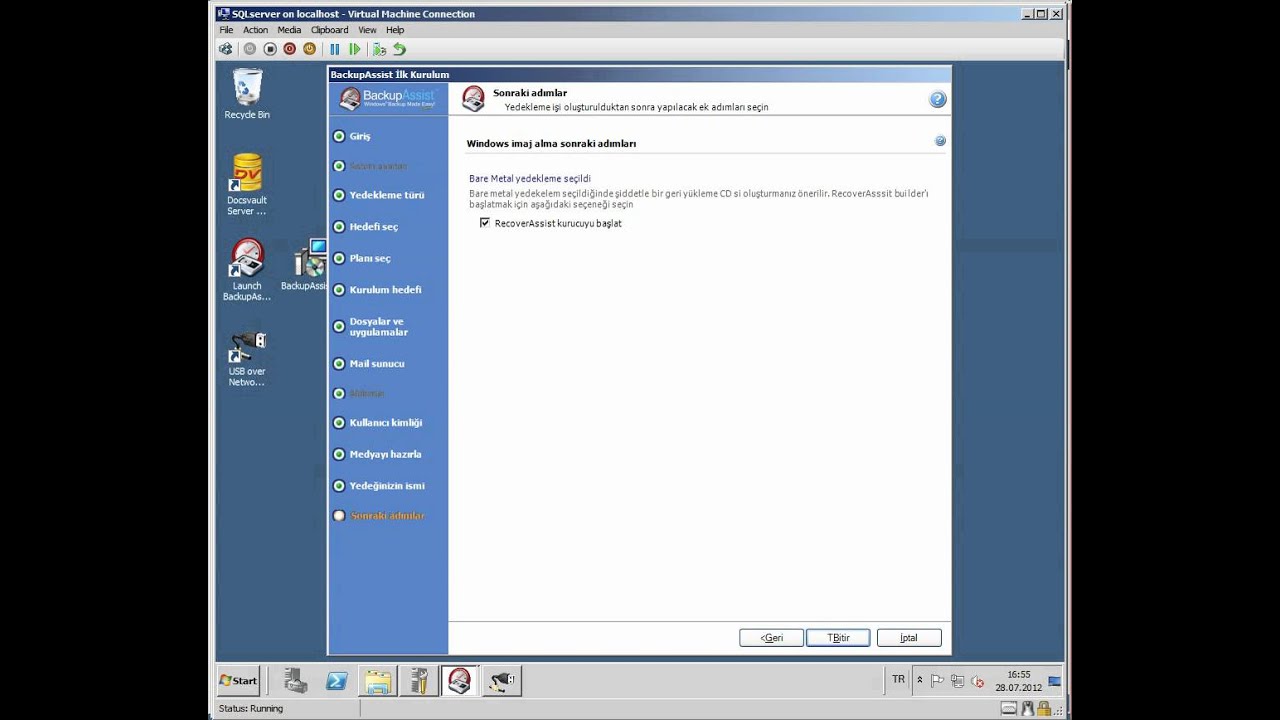Go to the Giriş wizard step

[x=360, y=136]
